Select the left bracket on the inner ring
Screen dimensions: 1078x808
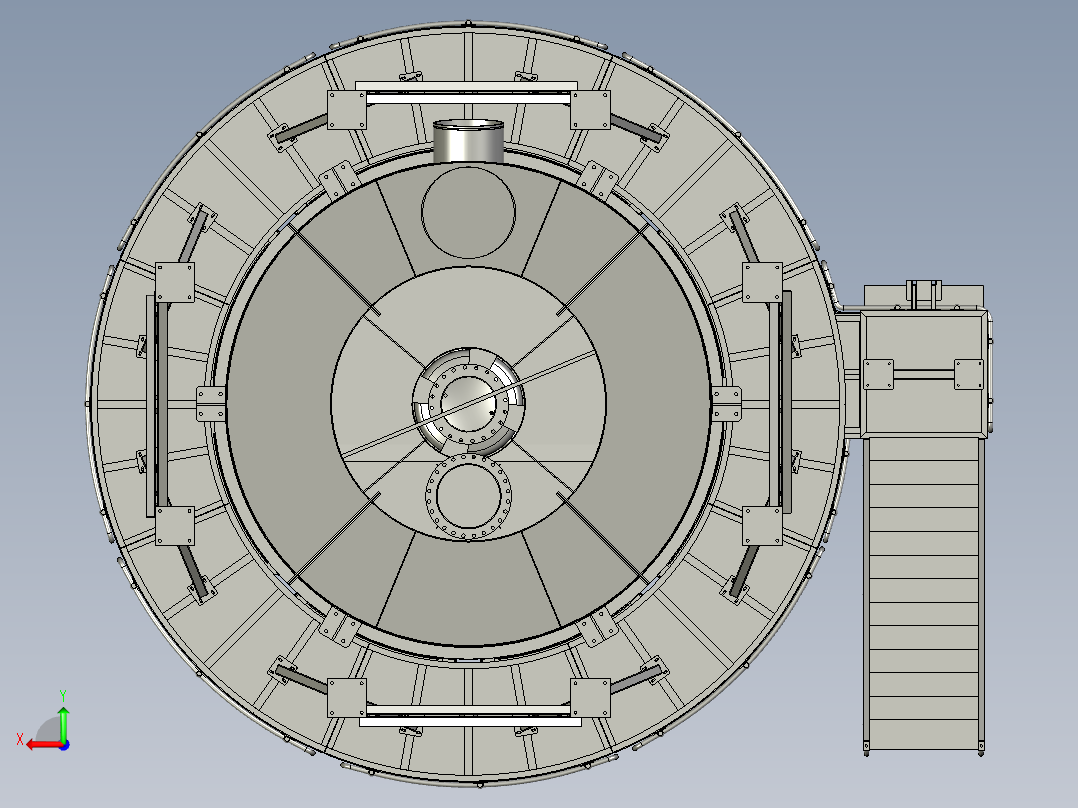[210, 404]
